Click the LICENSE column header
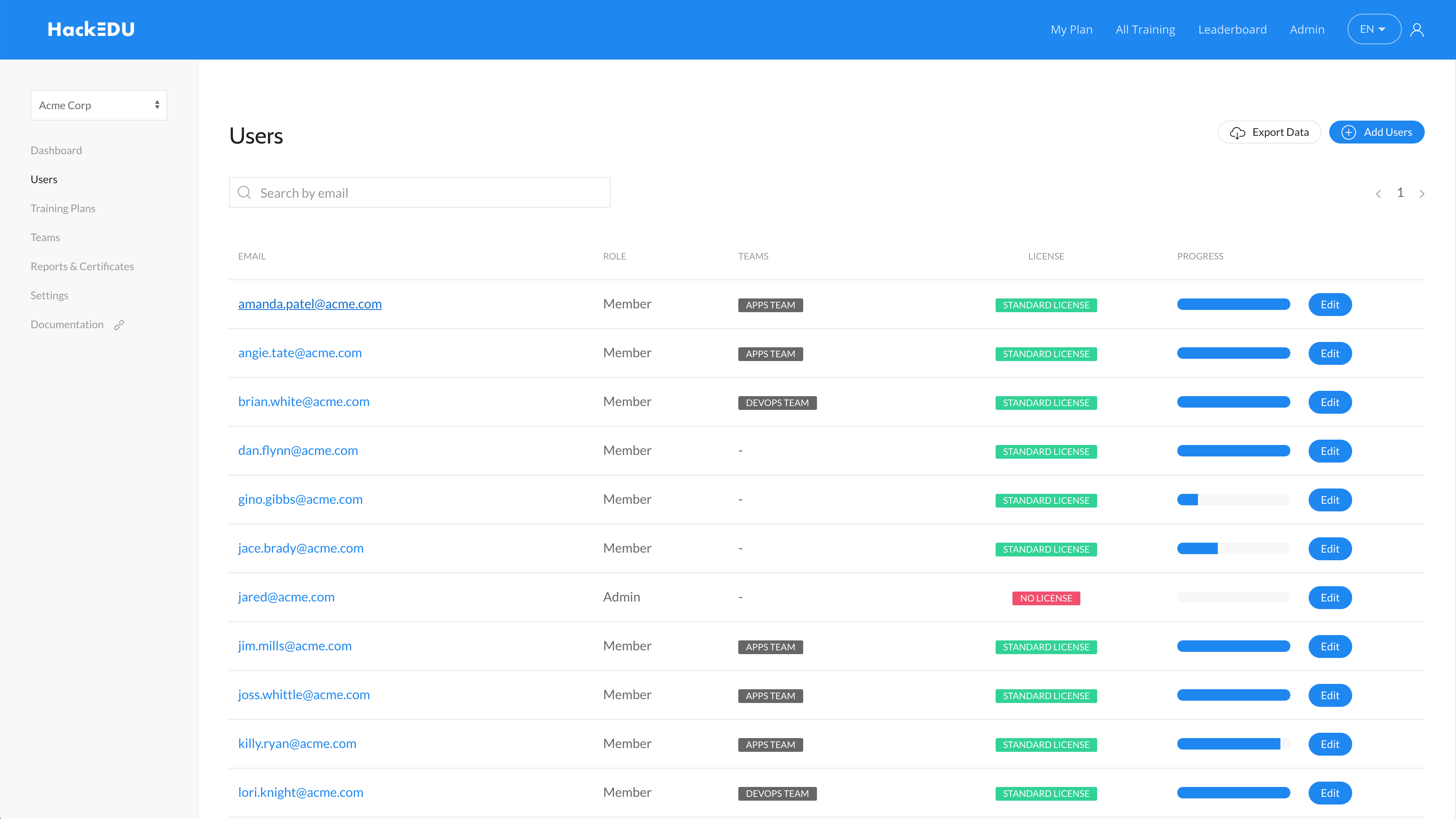Viewport: 1456px width, 819px height. (1046, 256)
